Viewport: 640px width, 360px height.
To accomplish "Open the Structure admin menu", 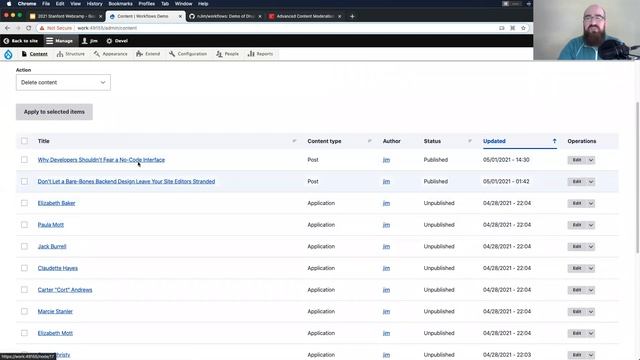I will 71,54.
